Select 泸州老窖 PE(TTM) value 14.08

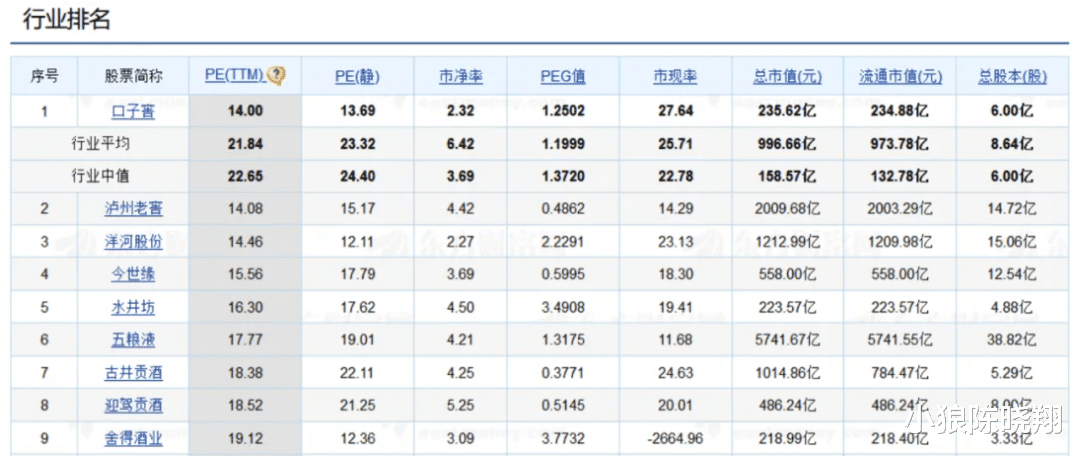click(245, 208)
